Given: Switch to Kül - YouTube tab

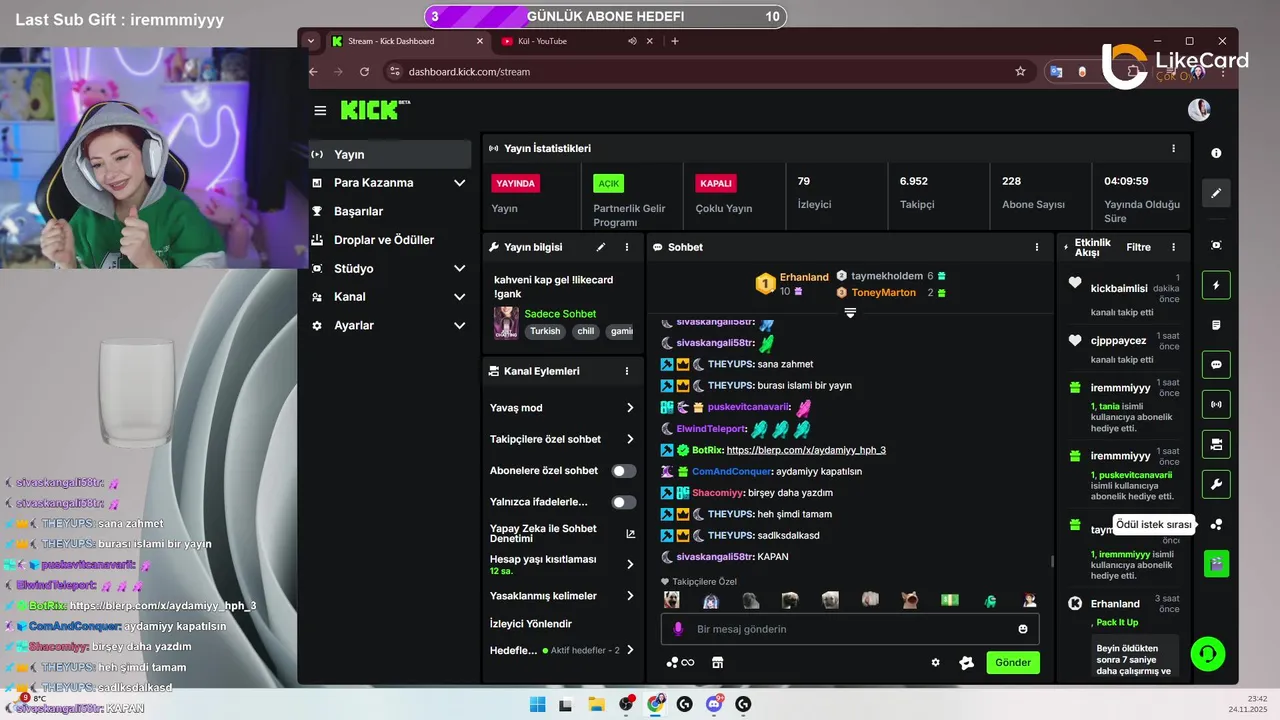Looking at the screenshot, I should pos(578,41).
